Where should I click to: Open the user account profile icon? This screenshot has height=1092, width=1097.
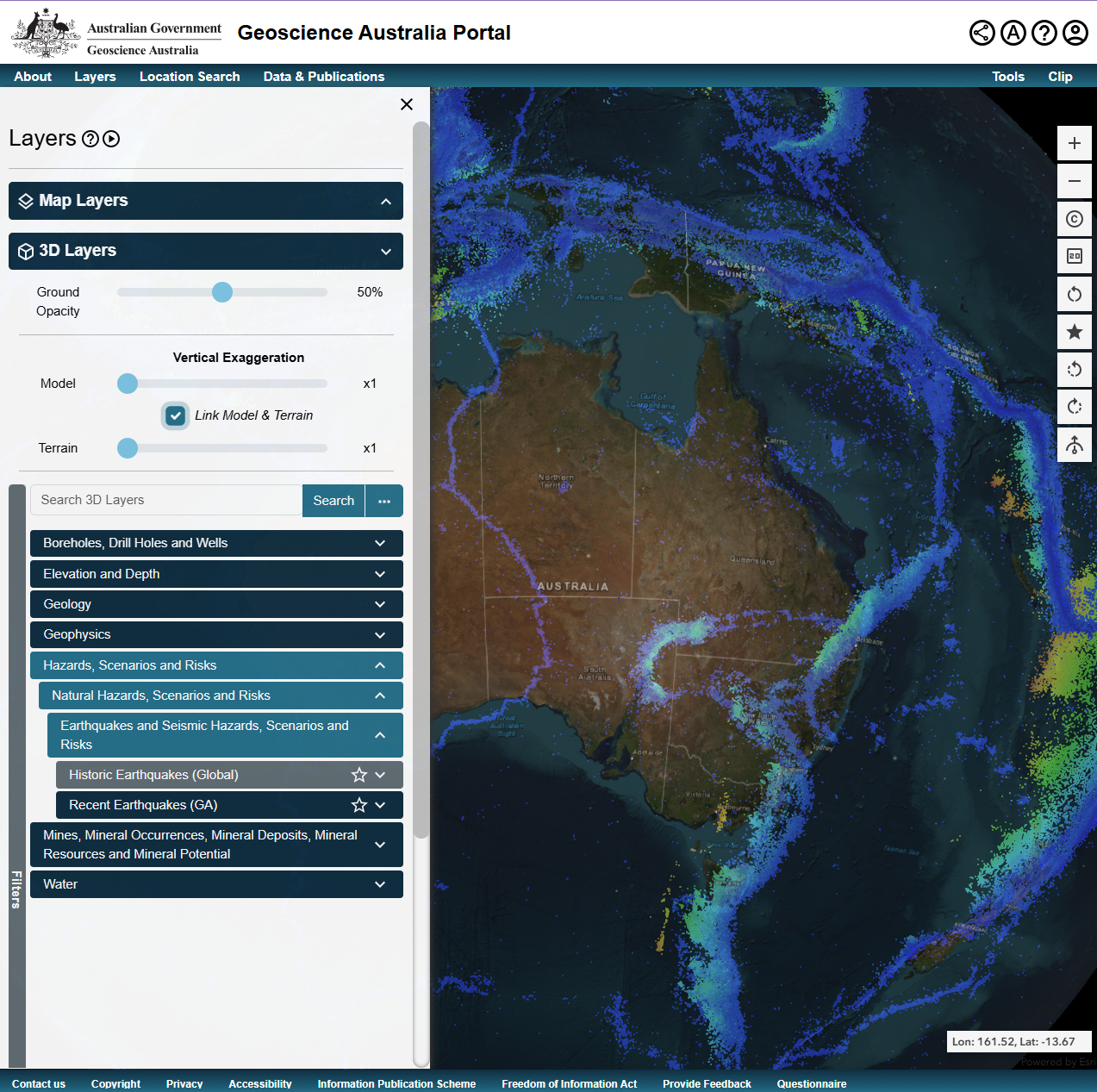coord(1075,33)
